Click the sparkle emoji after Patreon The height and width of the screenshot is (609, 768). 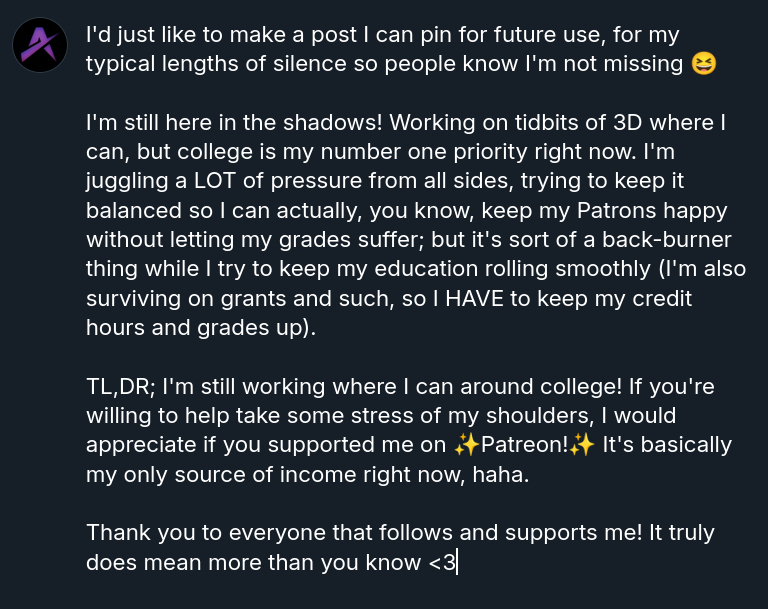[x=582, y=445]
